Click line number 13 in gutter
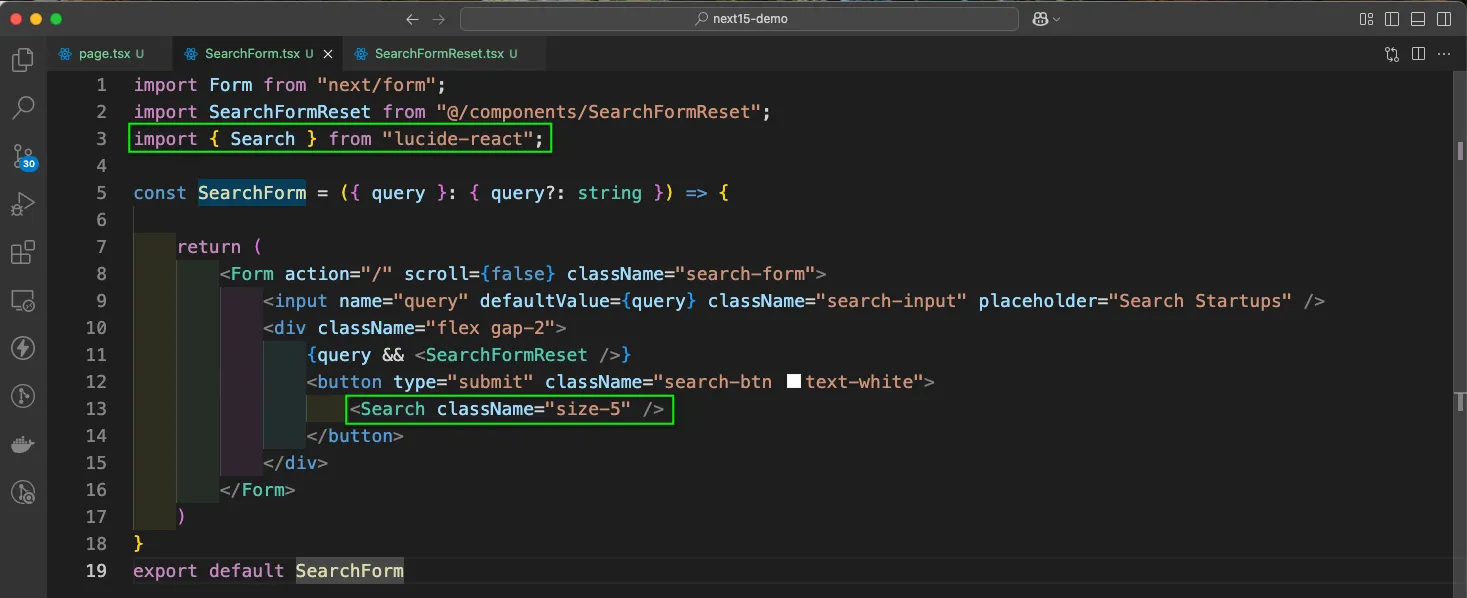Viewport: 1467px width, 598px height. [x=96, y=409]
